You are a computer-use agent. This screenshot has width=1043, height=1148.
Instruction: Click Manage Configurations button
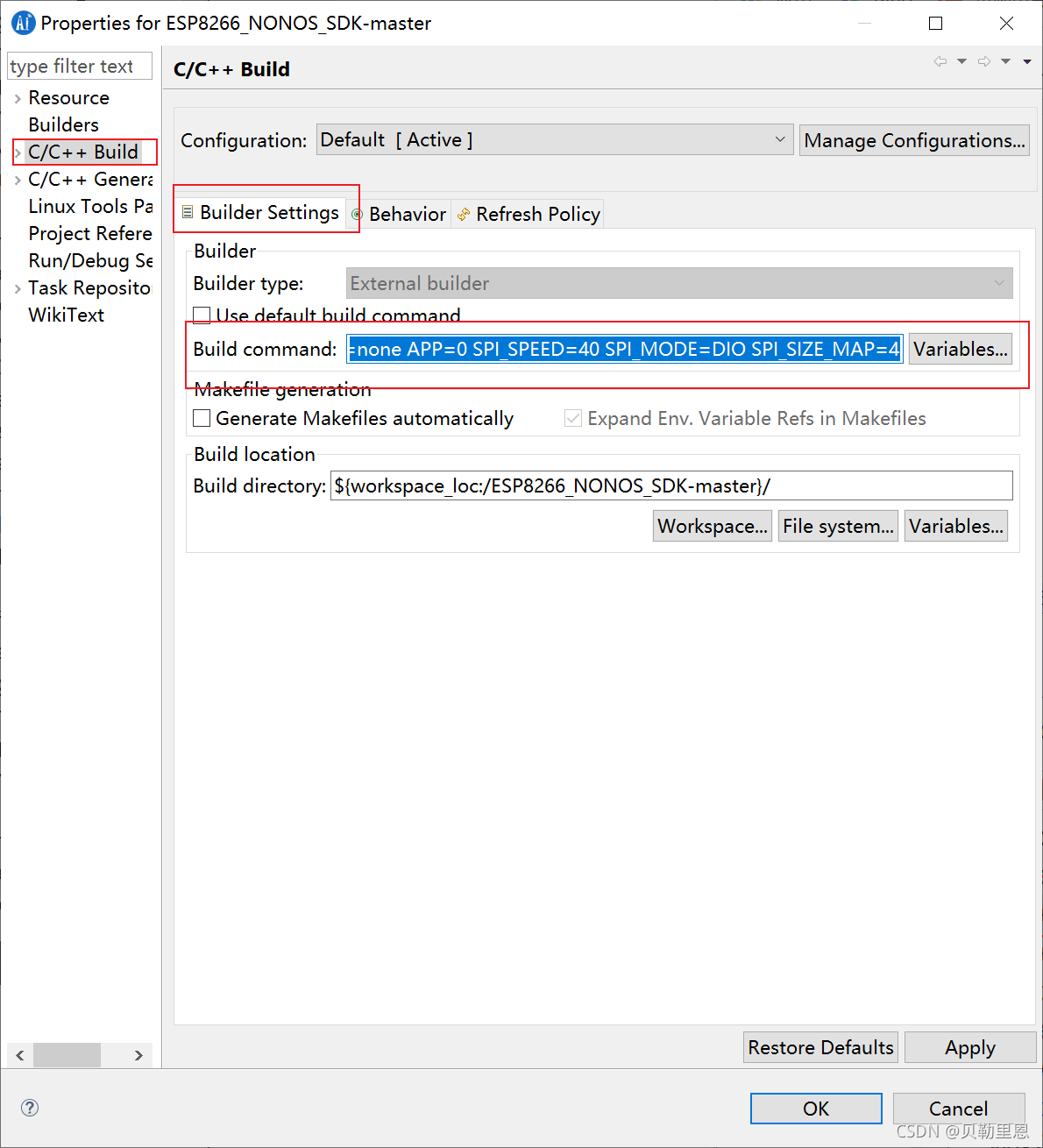click(914, 140)
